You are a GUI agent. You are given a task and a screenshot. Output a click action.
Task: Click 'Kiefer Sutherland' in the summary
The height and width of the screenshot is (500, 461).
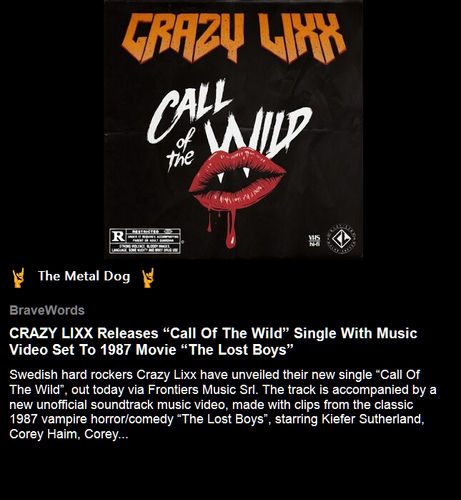pos(373,419)
